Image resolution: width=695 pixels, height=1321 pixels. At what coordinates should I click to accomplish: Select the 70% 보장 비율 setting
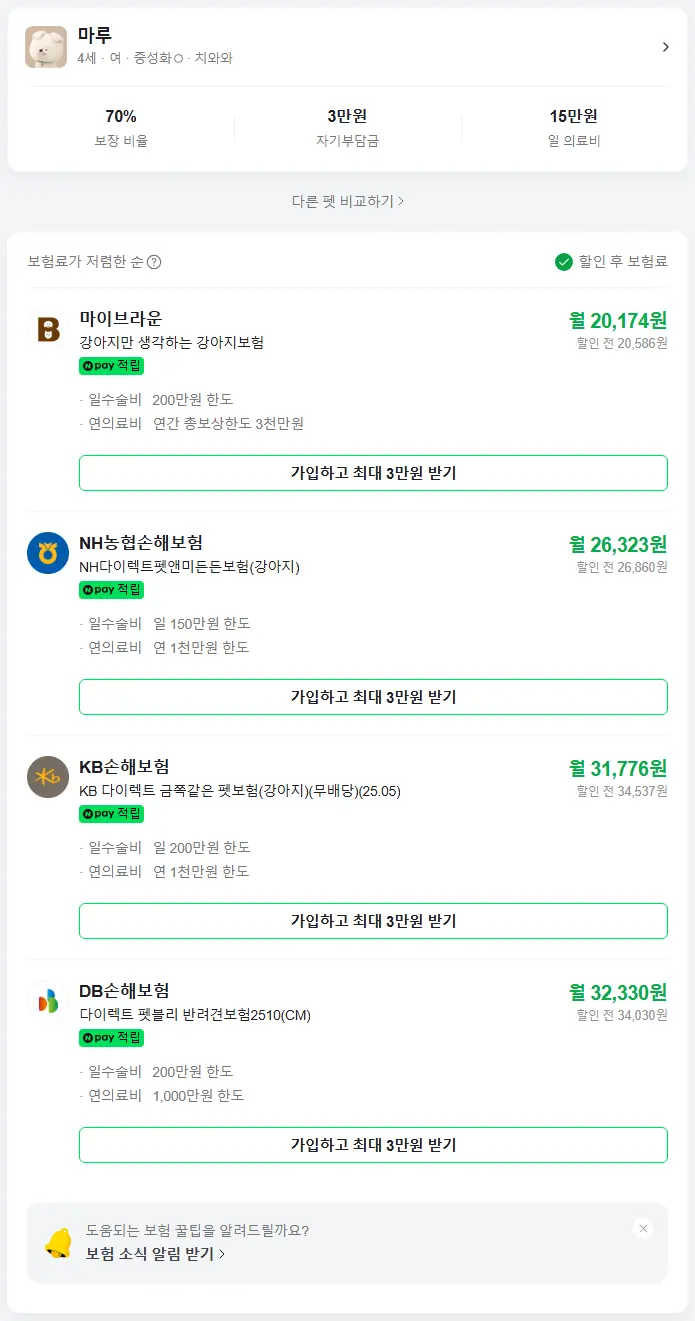pos(120,127)
